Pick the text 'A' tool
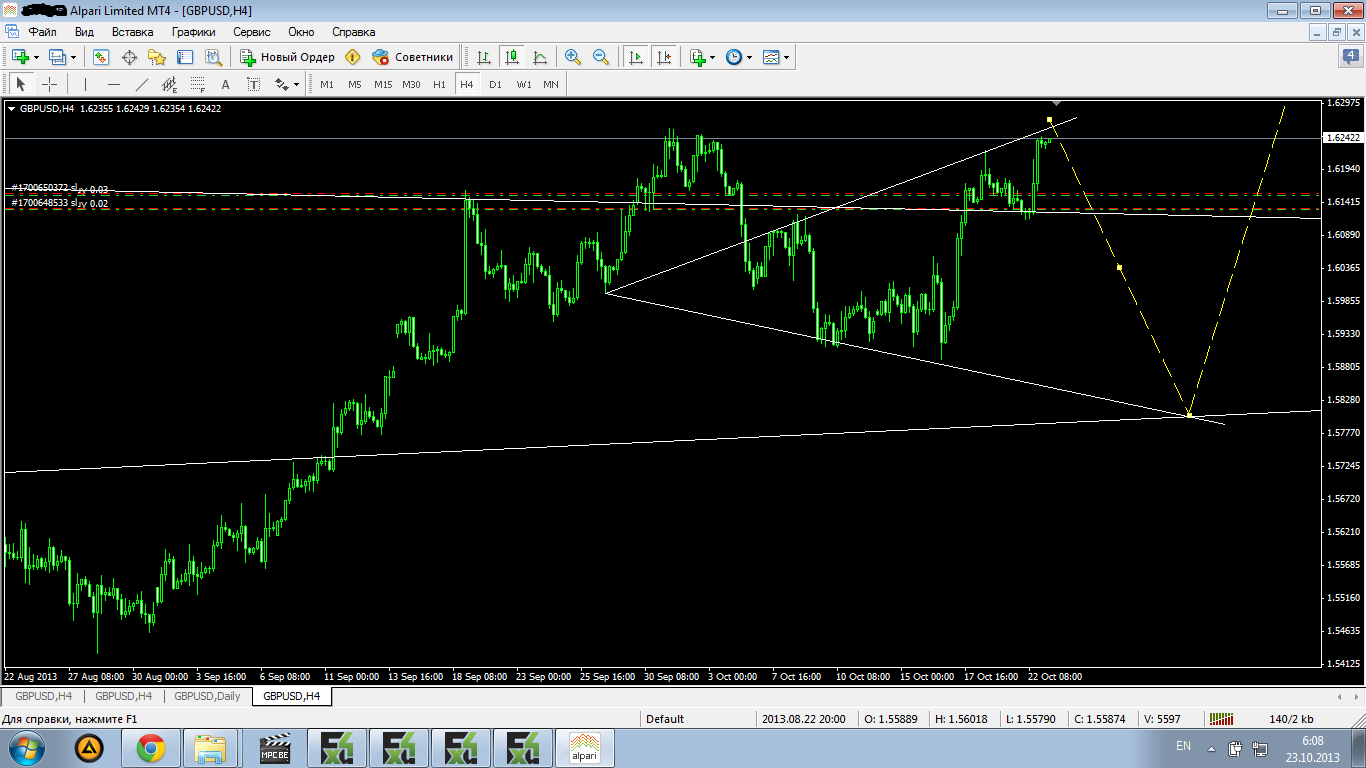This screenshot has width=1366, height=768. point(226,84)
